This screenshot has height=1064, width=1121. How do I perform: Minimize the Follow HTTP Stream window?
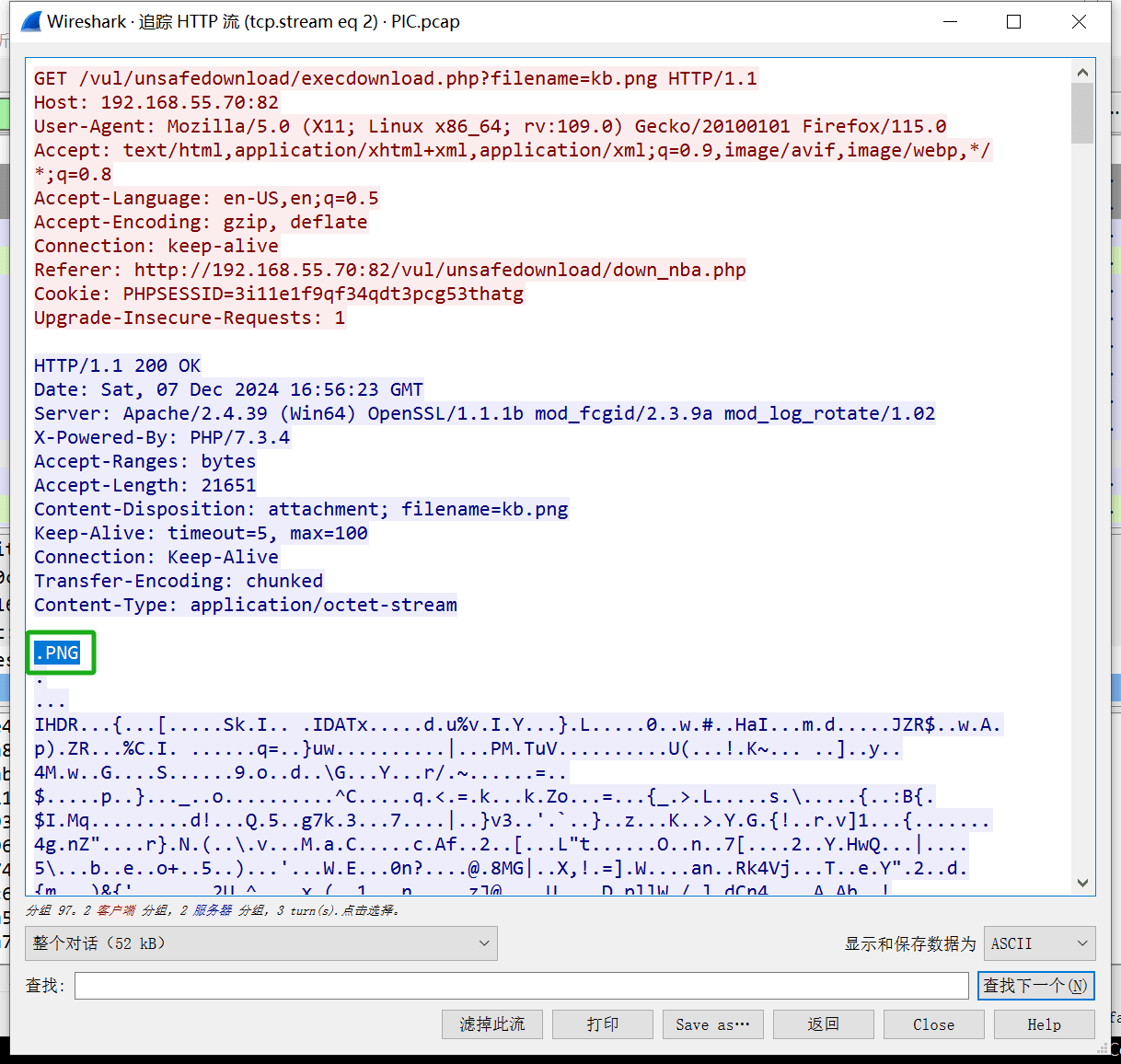click(x=951, y=22)
